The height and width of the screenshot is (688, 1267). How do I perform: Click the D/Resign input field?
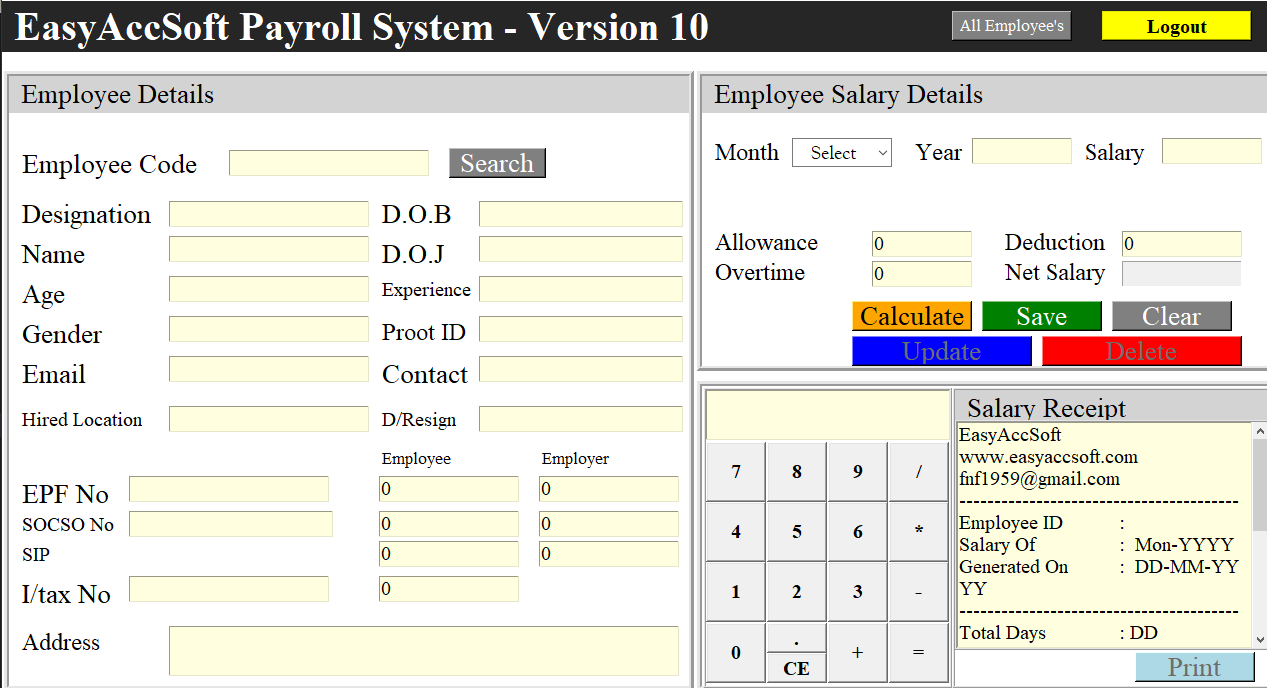[581, 419]
